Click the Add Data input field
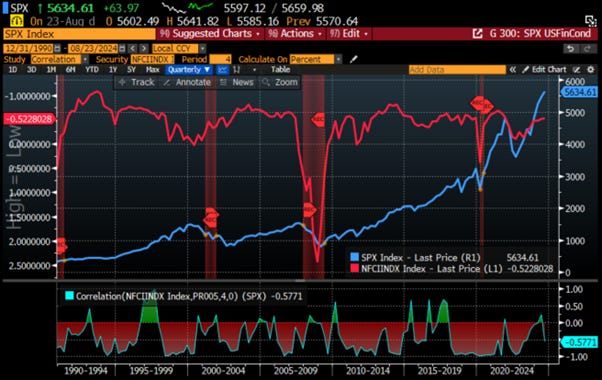The image size is (602, 380). [x=457, y=69]
